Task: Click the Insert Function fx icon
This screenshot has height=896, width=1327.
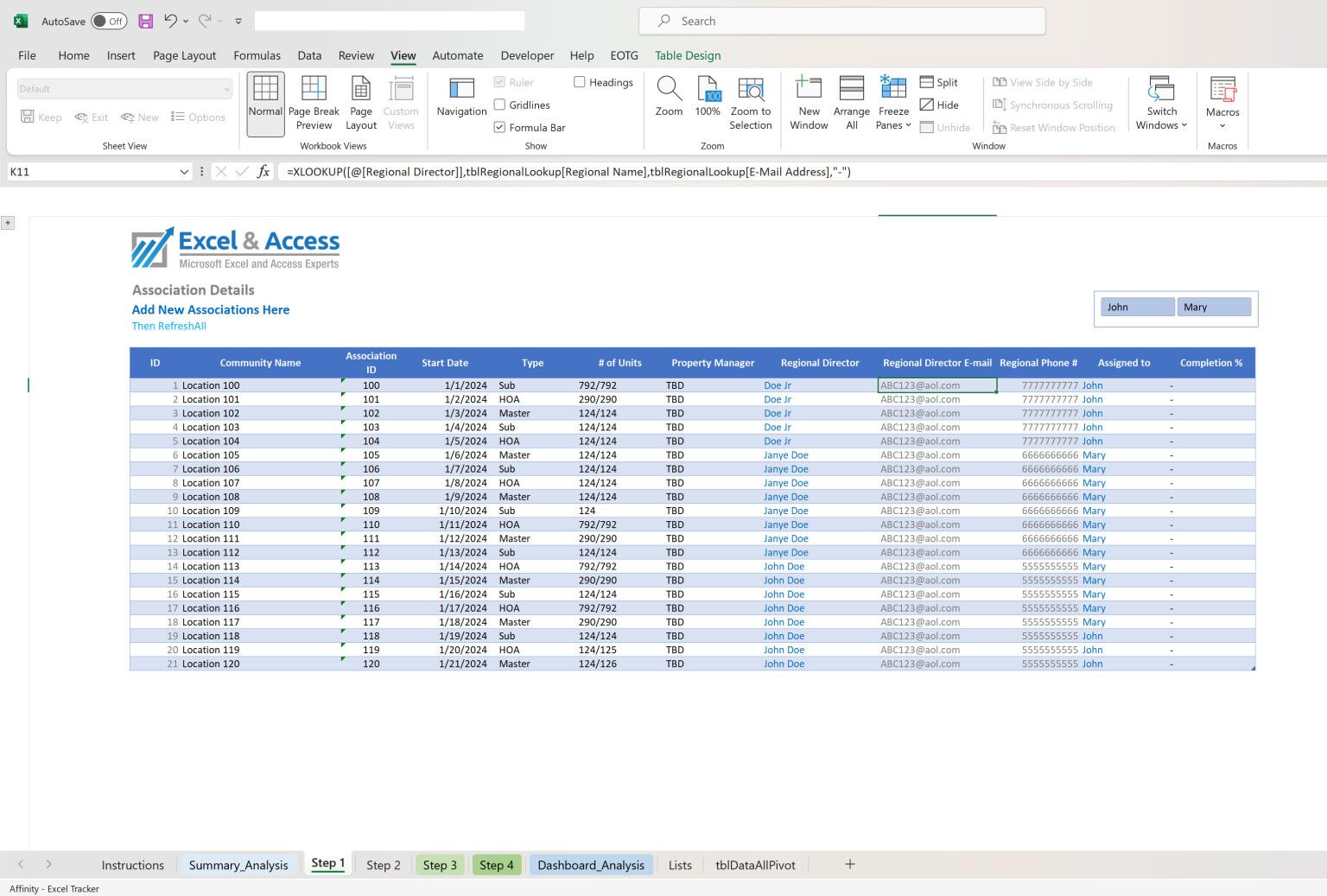Action: (263, 171)
